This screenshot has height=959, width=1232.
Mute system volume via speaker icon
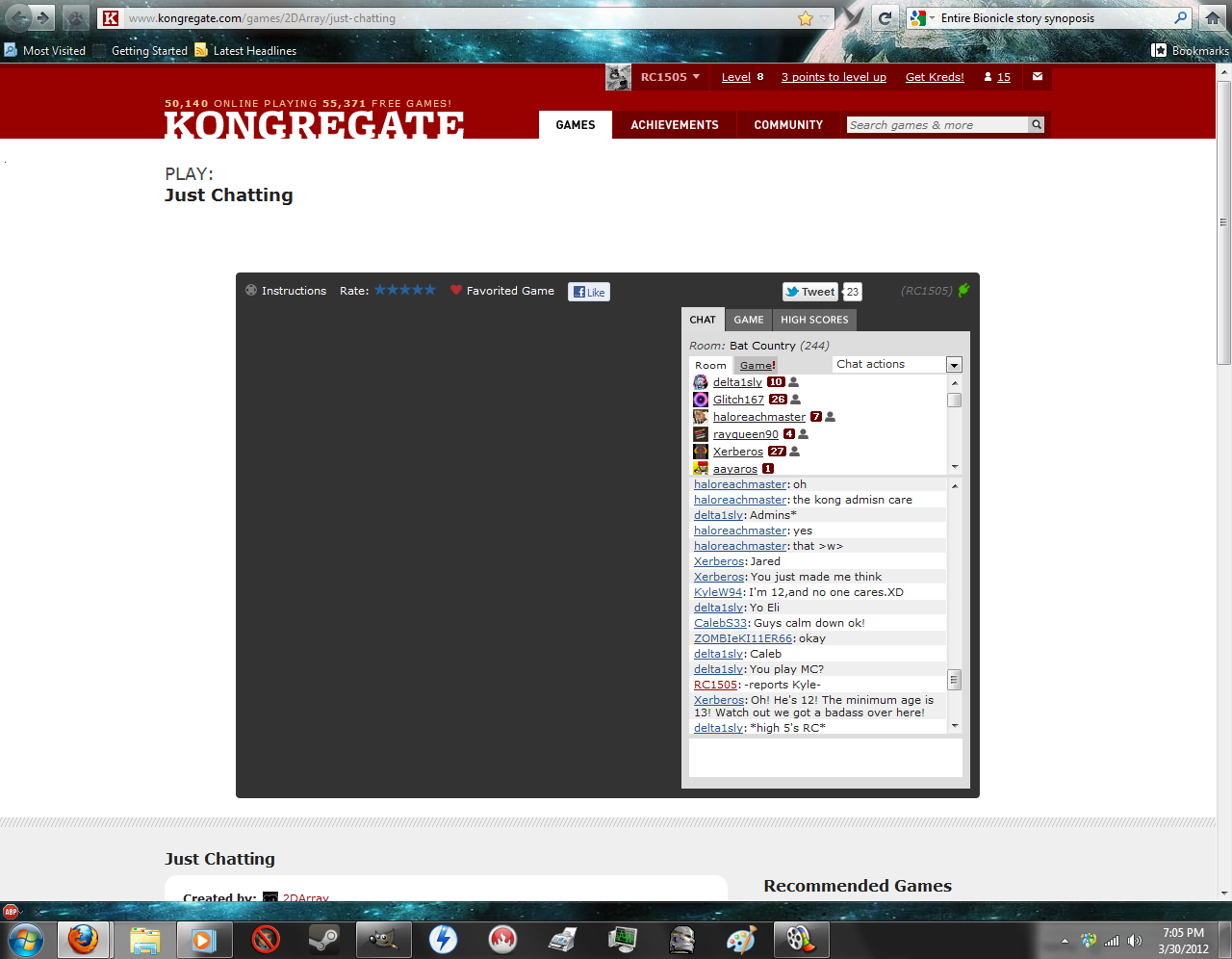[1136, 939]
